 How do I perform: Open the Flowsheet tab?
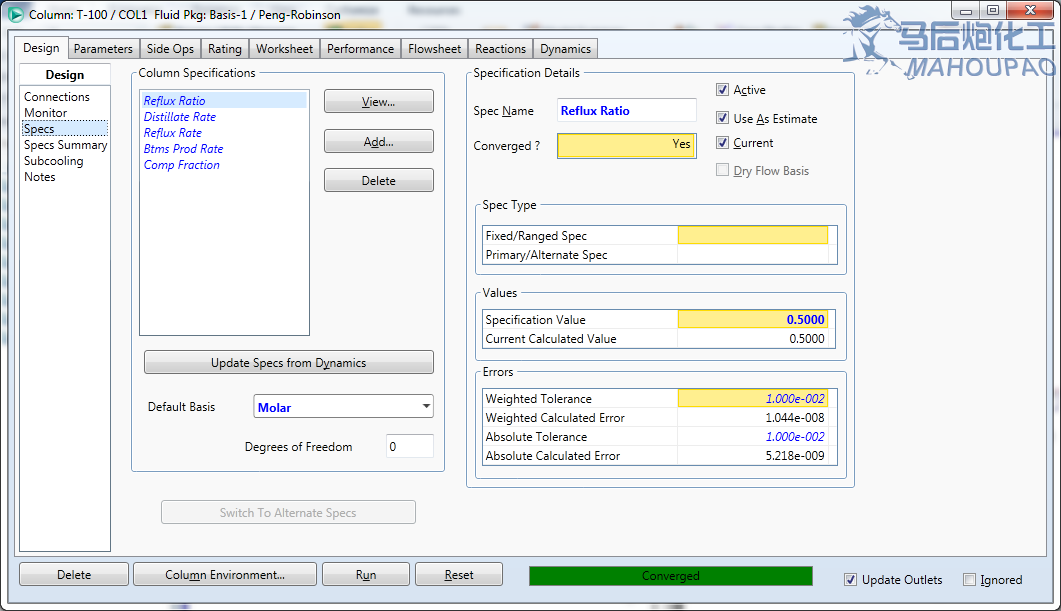pyautogui.click(x=434, y=49)
